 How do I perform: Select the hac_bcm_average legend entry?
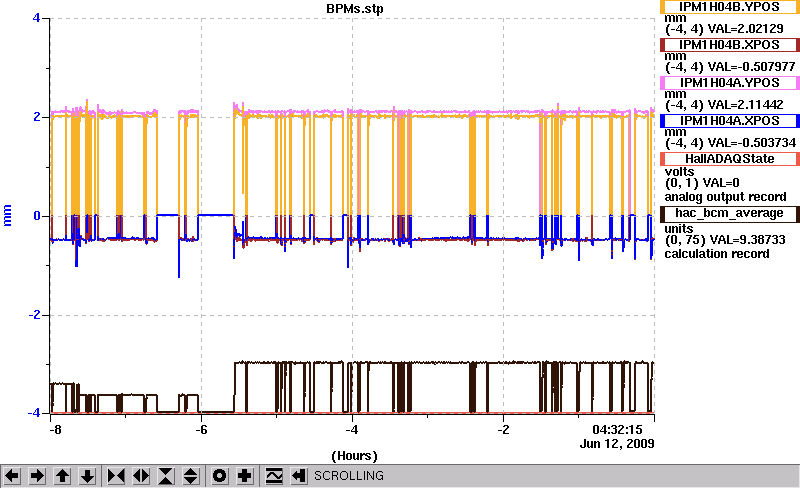(x=730, y=213)
